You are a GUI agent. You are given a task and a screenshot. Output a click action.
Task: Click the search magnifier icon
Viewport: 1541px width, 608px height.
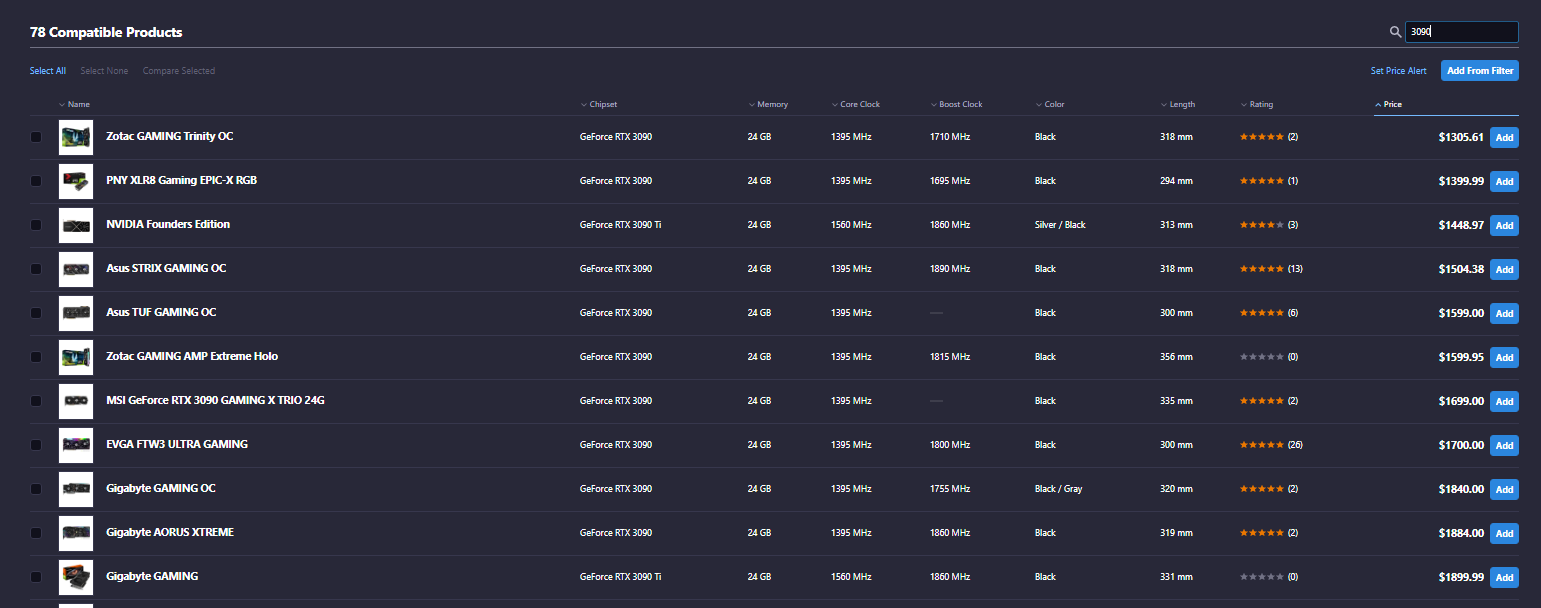pyautogui.click(x=1395, y=32)
